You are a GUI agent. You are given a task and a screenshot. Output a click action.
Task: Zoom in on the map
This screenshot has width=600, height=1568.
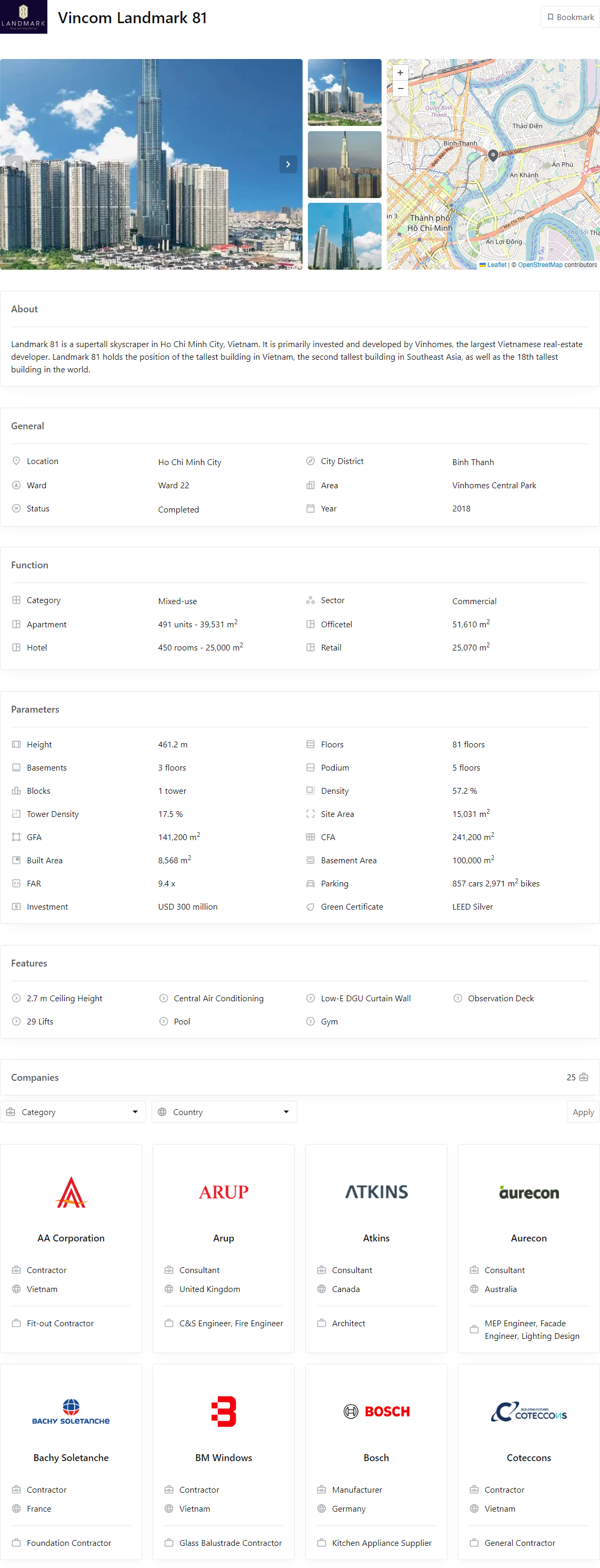[x=400, y=73]
